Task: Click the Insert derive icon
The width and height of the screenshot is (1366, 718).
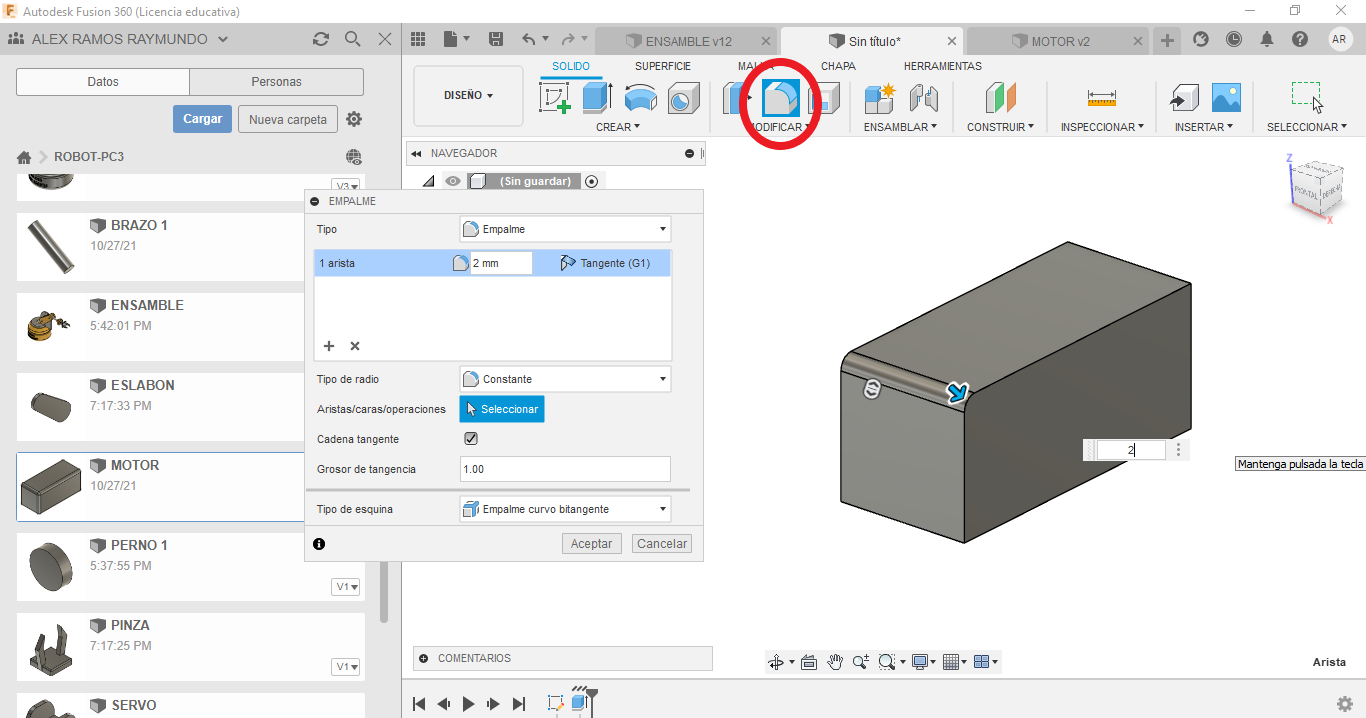Action: (x=1184, y=98)
